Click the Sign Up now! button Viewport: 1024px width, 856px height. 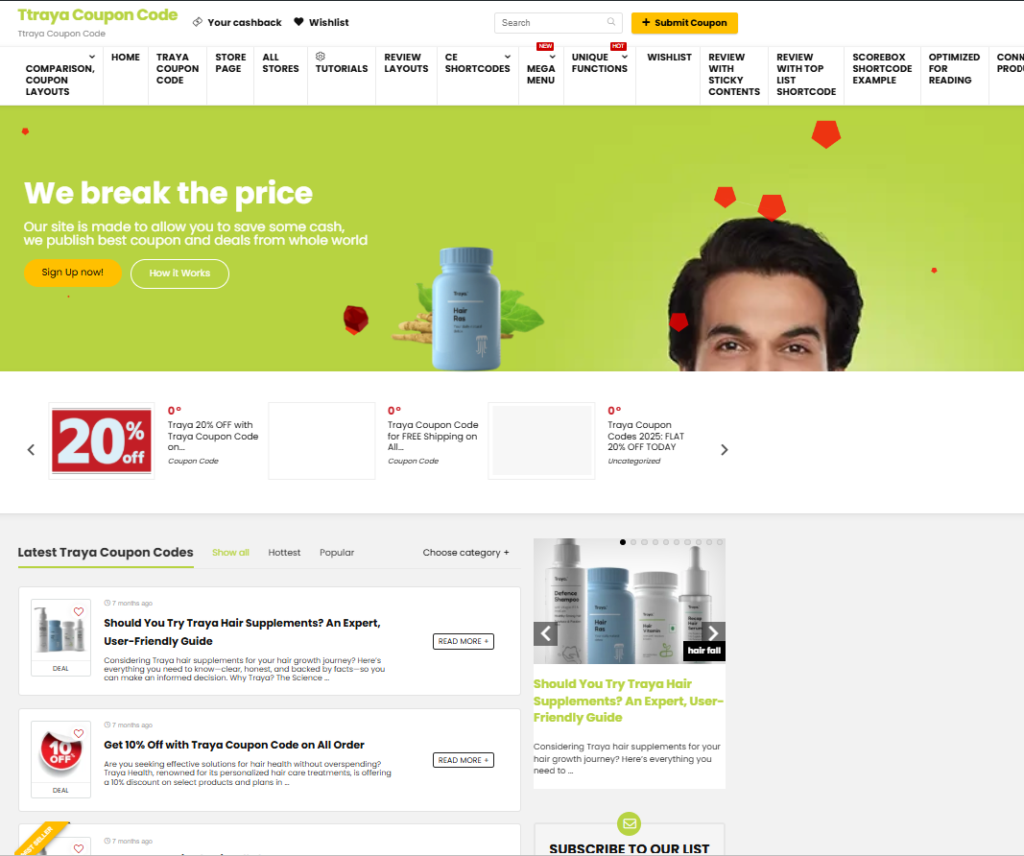coord(72,272)
